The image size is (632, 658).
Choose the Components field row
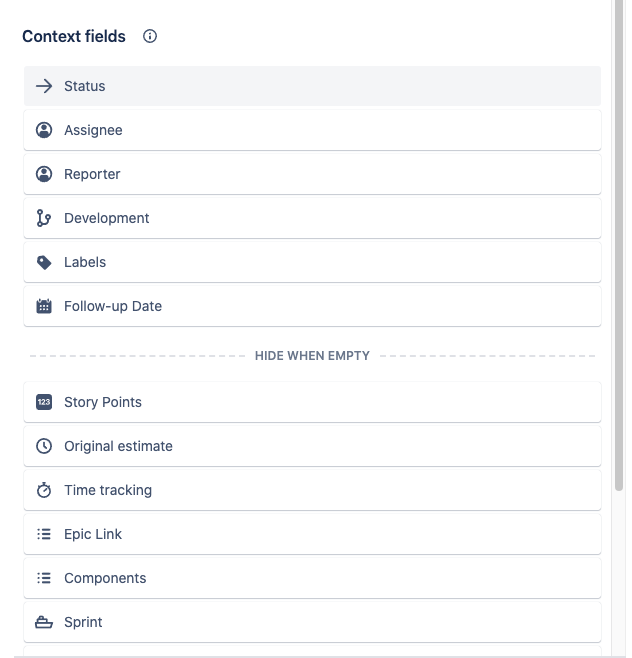(312, 578)
